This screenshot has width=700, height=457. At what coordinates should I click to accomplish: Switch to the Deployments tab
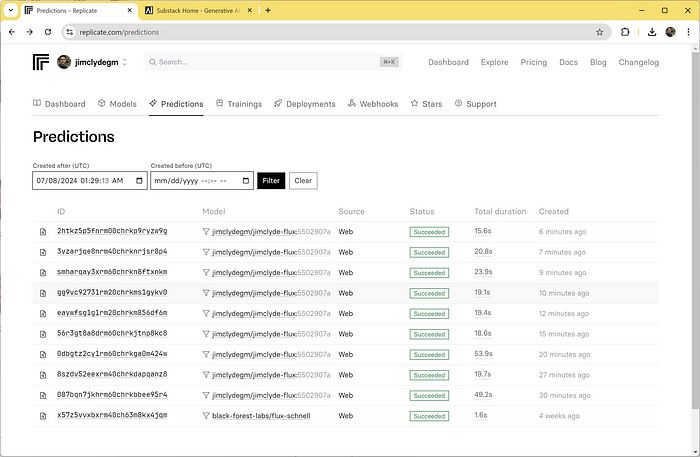tap(304, 104)
